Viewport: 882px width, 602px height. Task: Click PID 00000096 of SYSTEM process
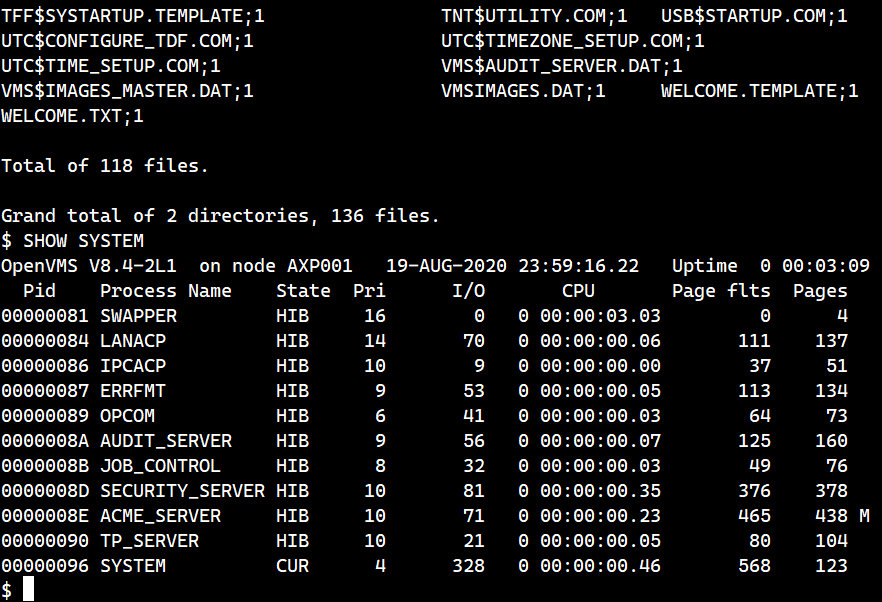tap(45, 566)
